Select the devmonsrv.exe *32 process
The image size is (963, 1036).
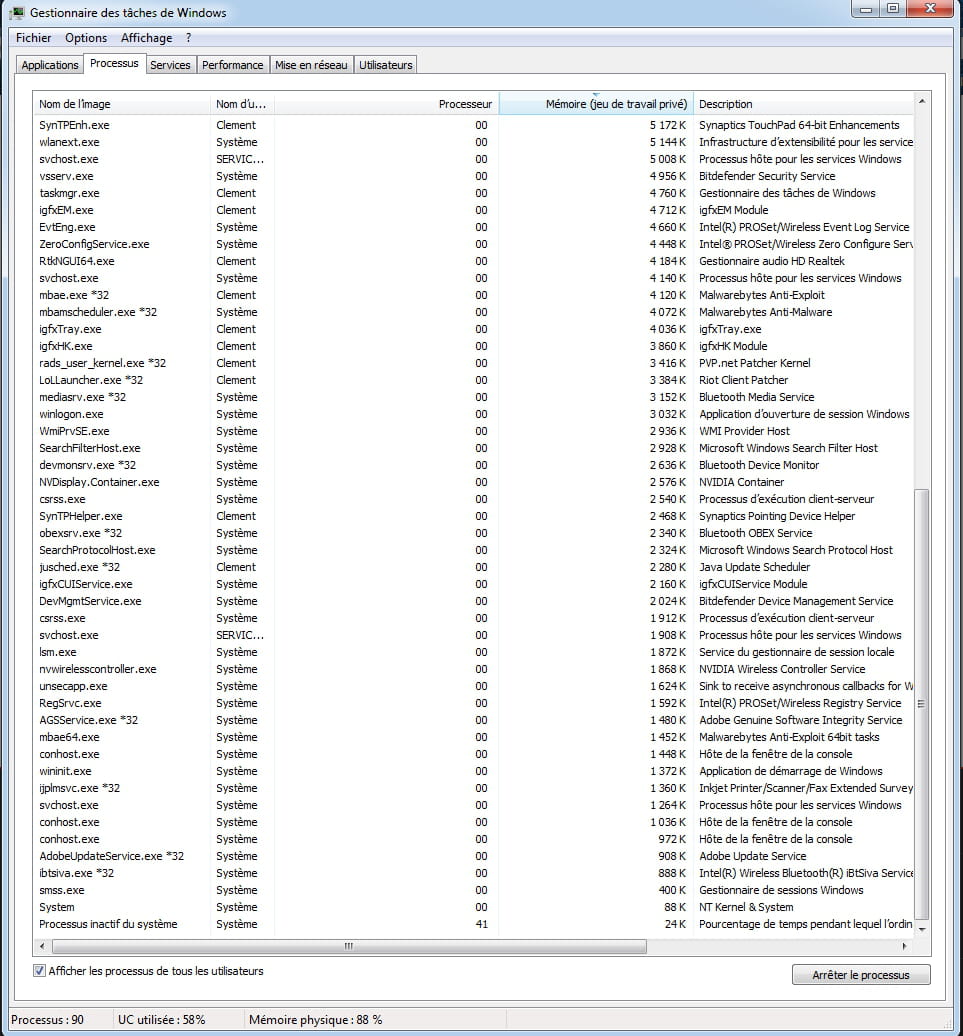(473, 465)
